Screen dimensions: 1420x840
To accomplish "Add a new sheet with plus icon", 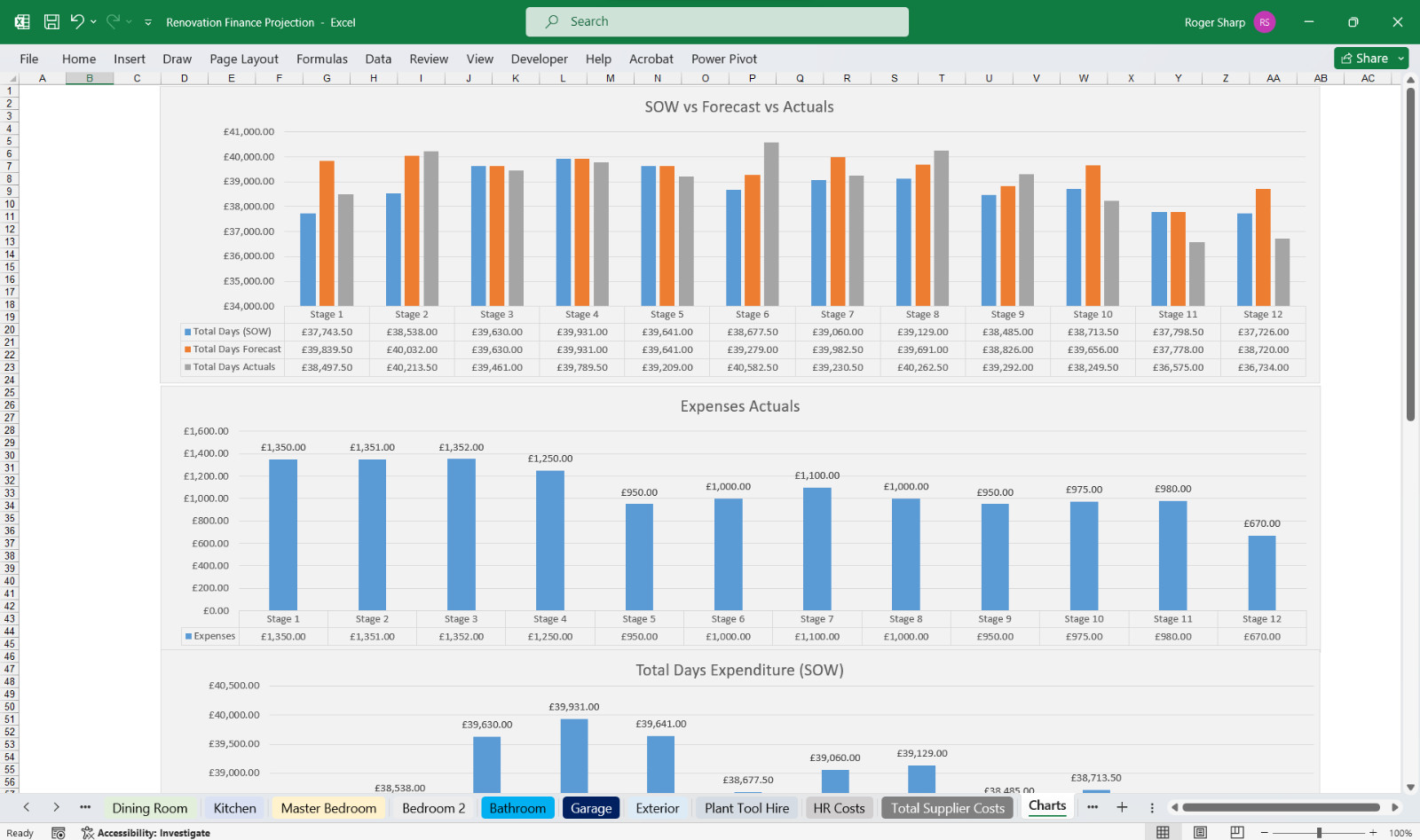I will pyautogui.click(x=1122, y=807).
